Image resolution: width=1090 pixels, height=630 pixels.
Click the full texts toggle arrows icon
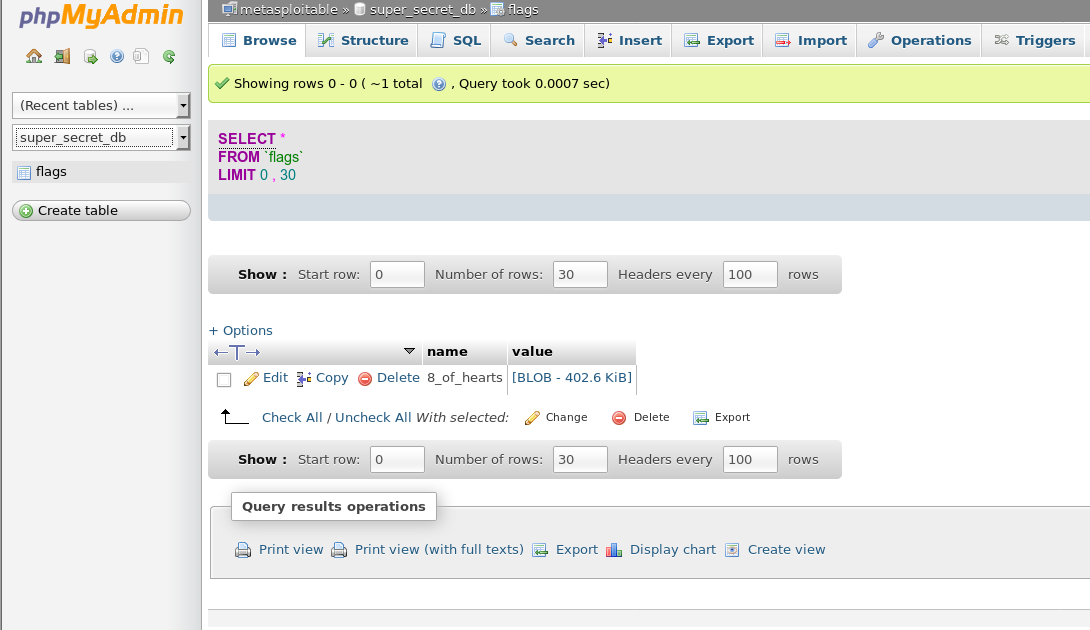[x=237, y=353]
